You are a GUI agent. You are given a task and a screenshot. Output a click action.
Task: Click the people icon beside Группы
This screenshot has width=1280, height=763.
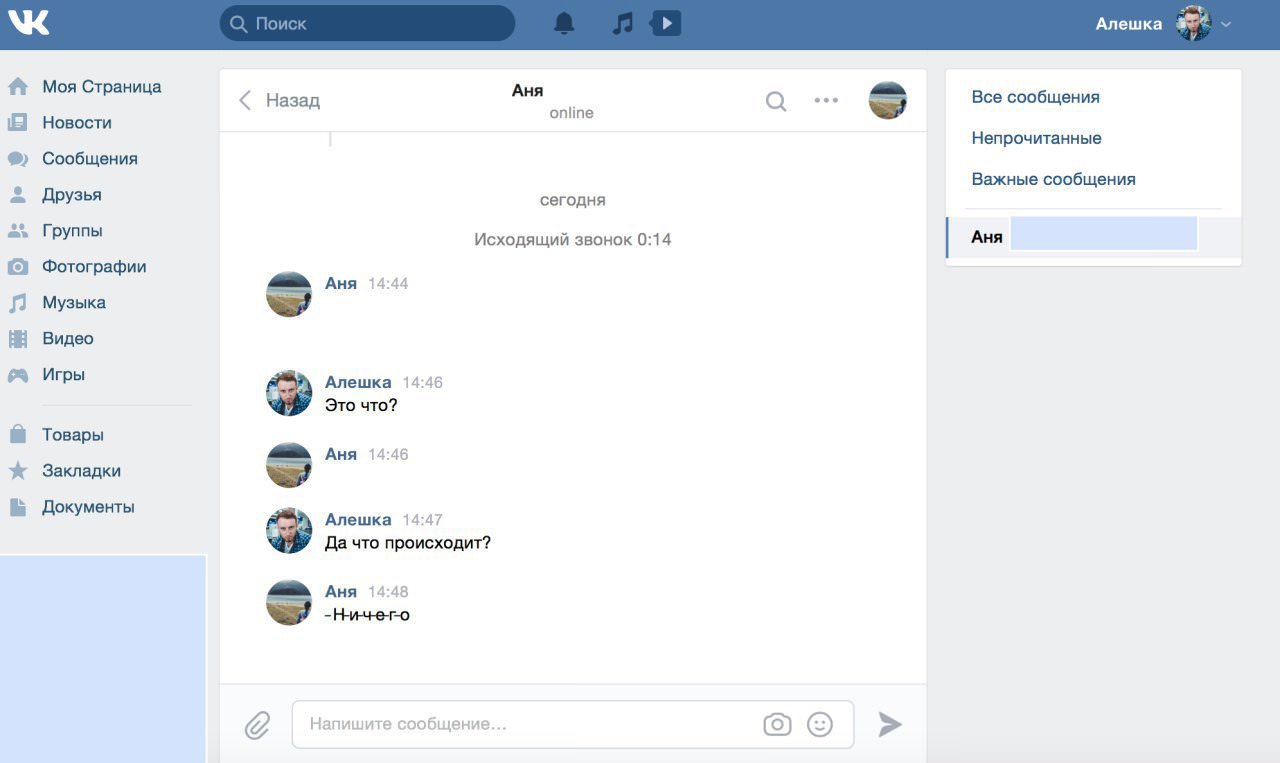(x=18, y=231)
